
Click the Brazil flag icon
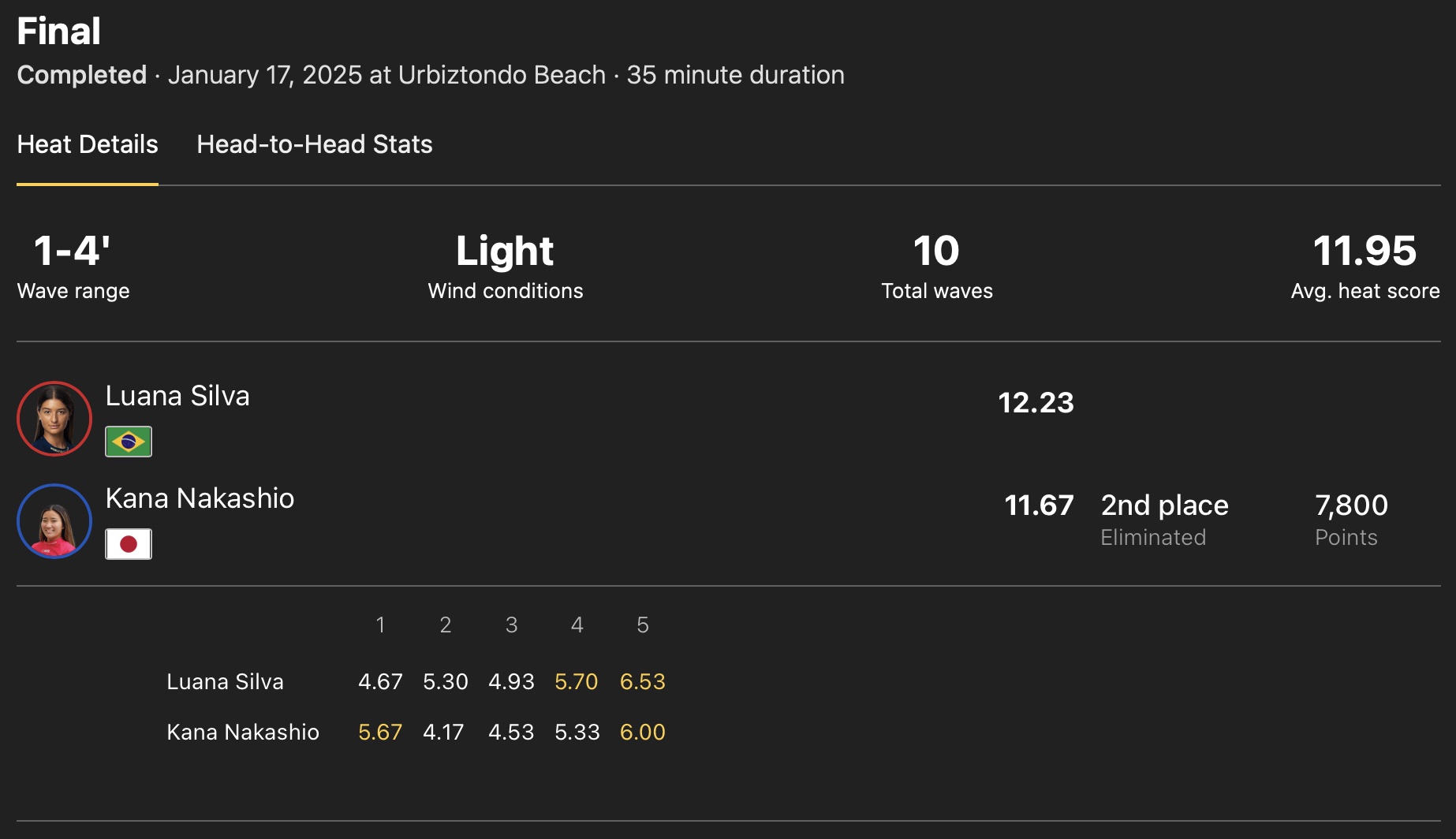[x=129, y=442]
